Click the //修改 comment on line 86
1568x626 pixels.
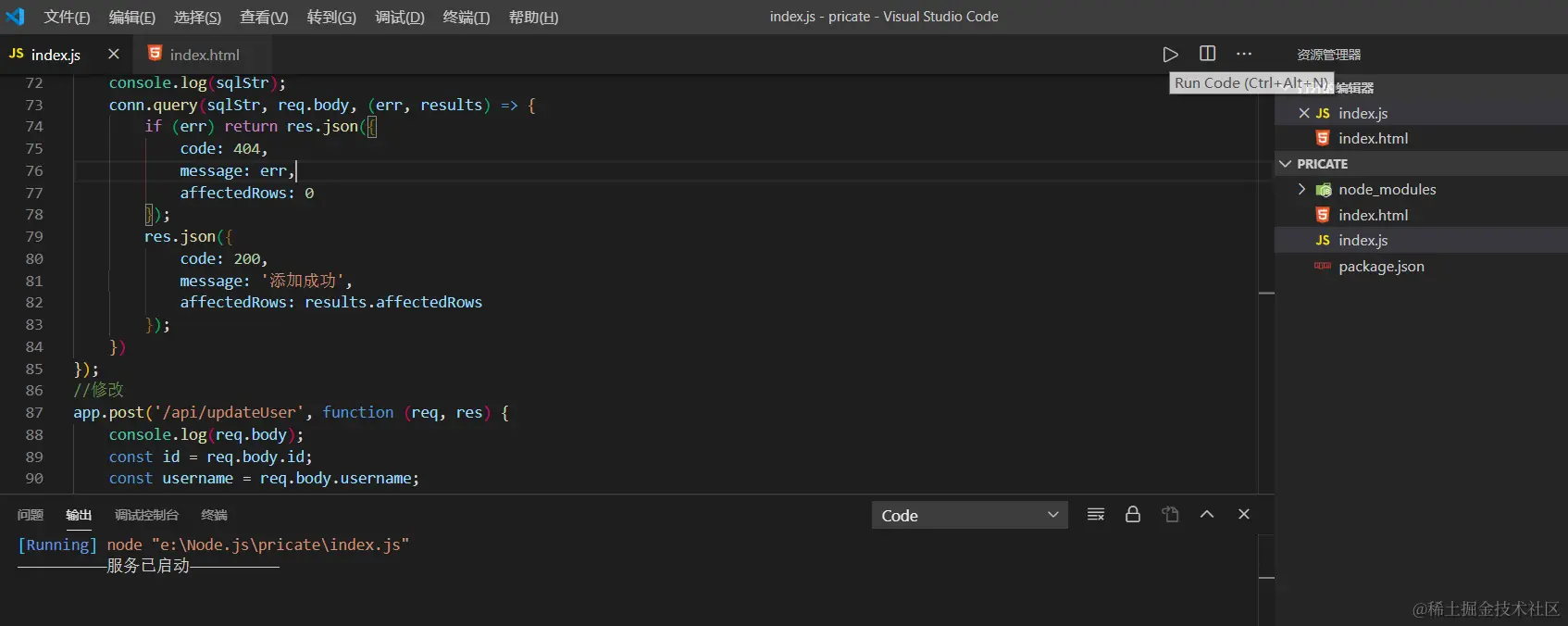point(98,390)
